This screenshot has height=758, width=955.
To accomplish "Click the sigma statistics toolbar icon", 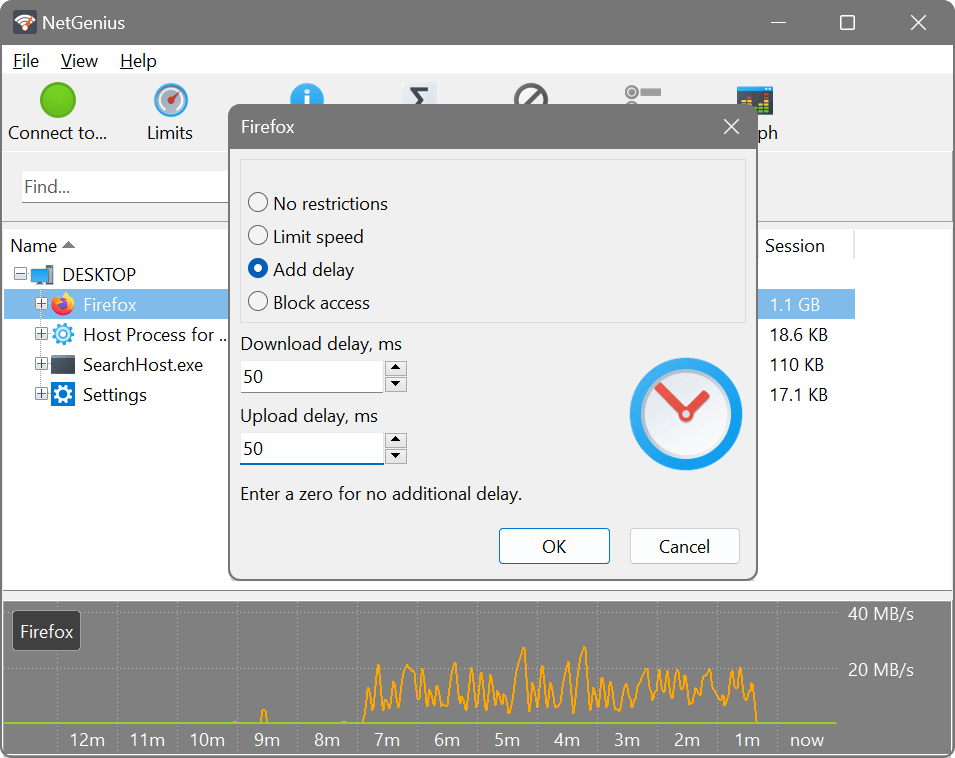I will click(419, 94).
